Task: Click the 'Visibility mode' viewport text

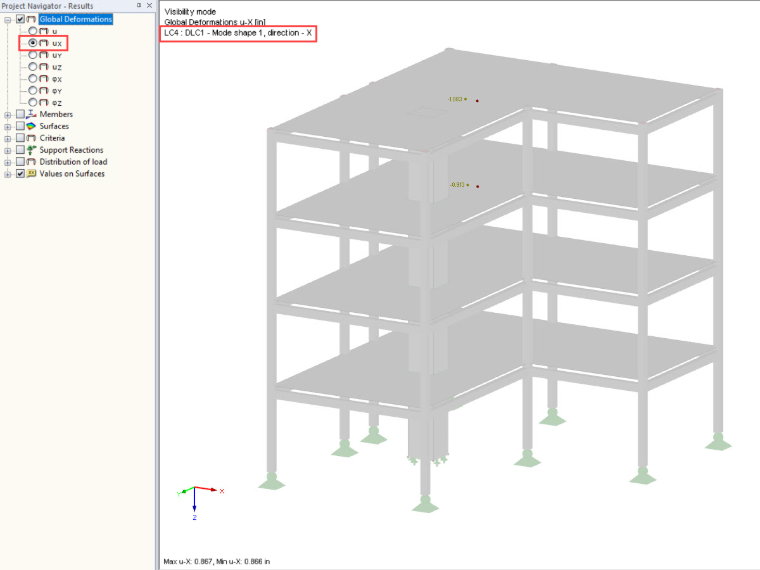Action: (x=190, y=12)
